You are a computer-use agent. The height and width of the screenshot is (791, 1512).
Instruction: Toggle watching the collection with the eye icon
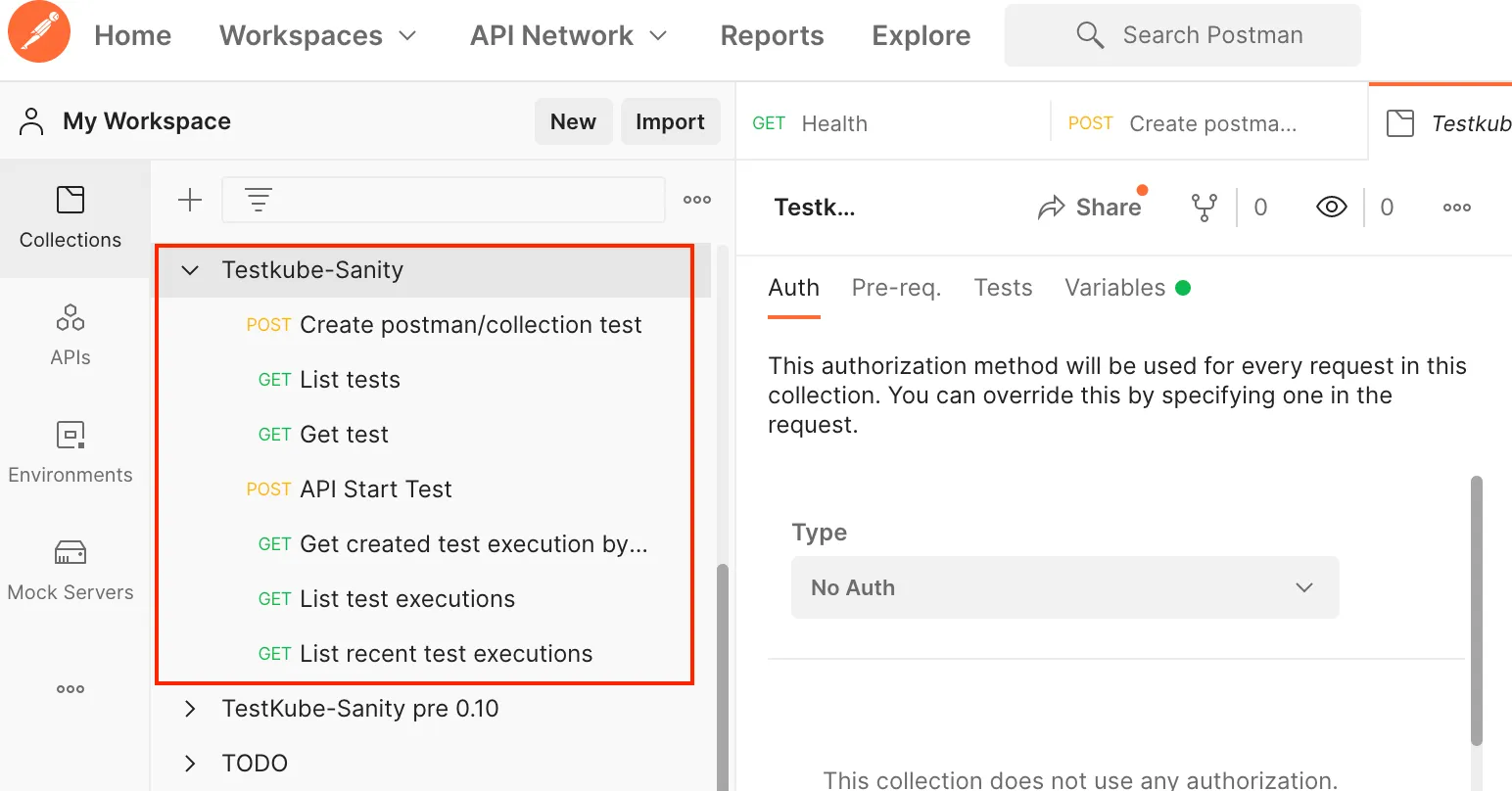click(1331, 207)
